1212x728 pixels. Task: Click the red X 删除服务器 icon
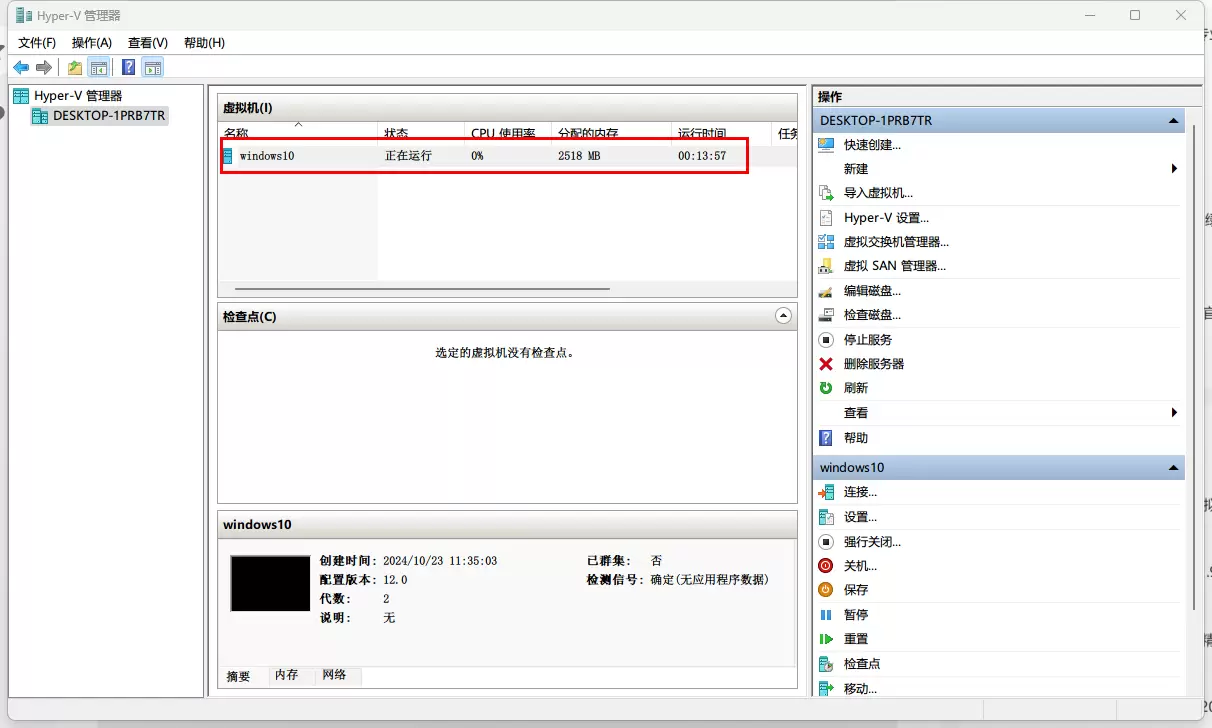coord(826,364)
